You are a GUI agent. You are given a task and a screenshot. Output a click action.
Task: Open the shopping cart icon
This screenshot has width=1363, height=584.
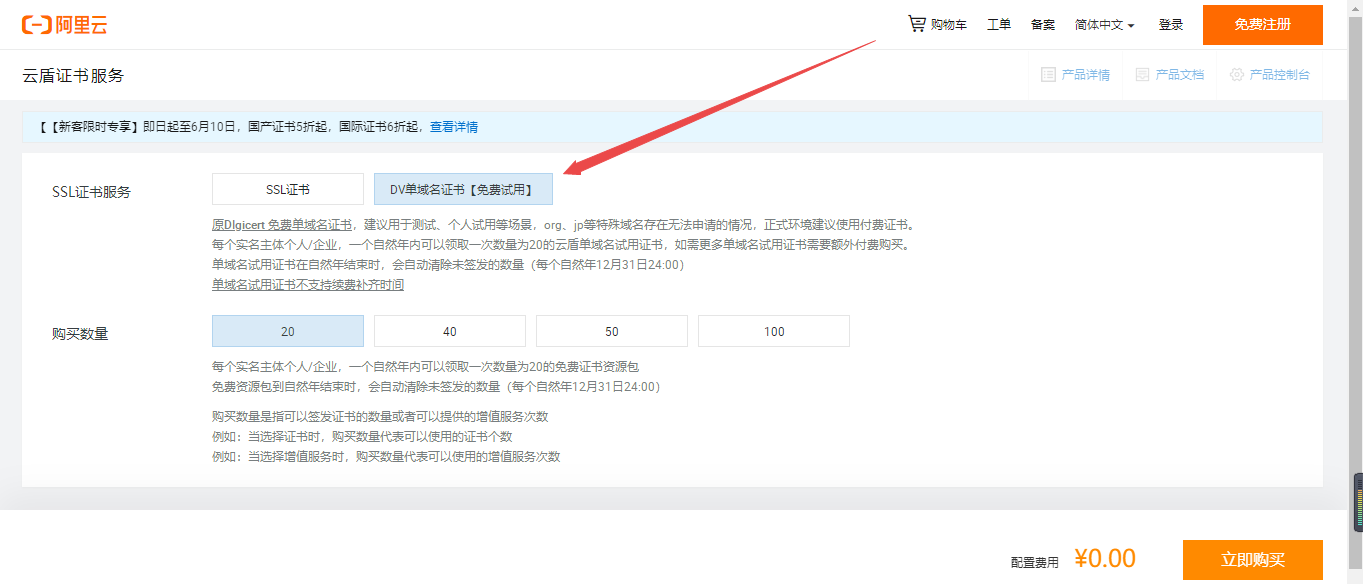pos(916,24)
